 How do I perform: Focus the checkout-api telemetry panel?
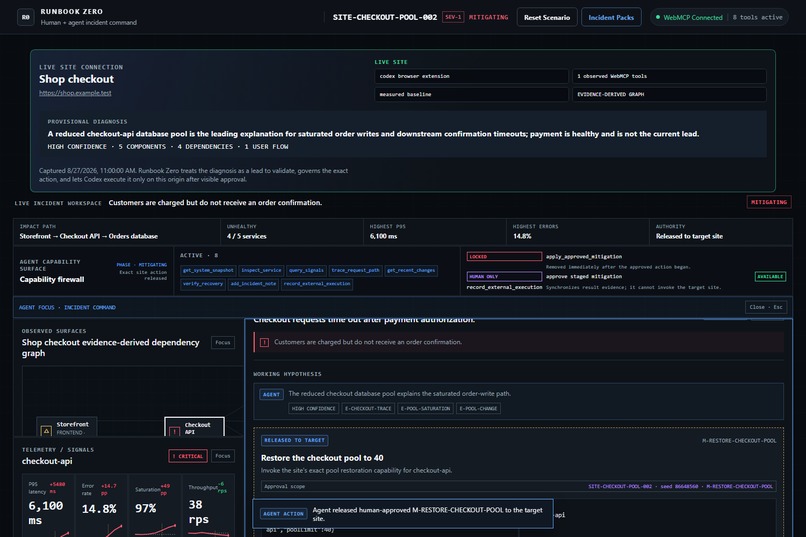point(223,456)
